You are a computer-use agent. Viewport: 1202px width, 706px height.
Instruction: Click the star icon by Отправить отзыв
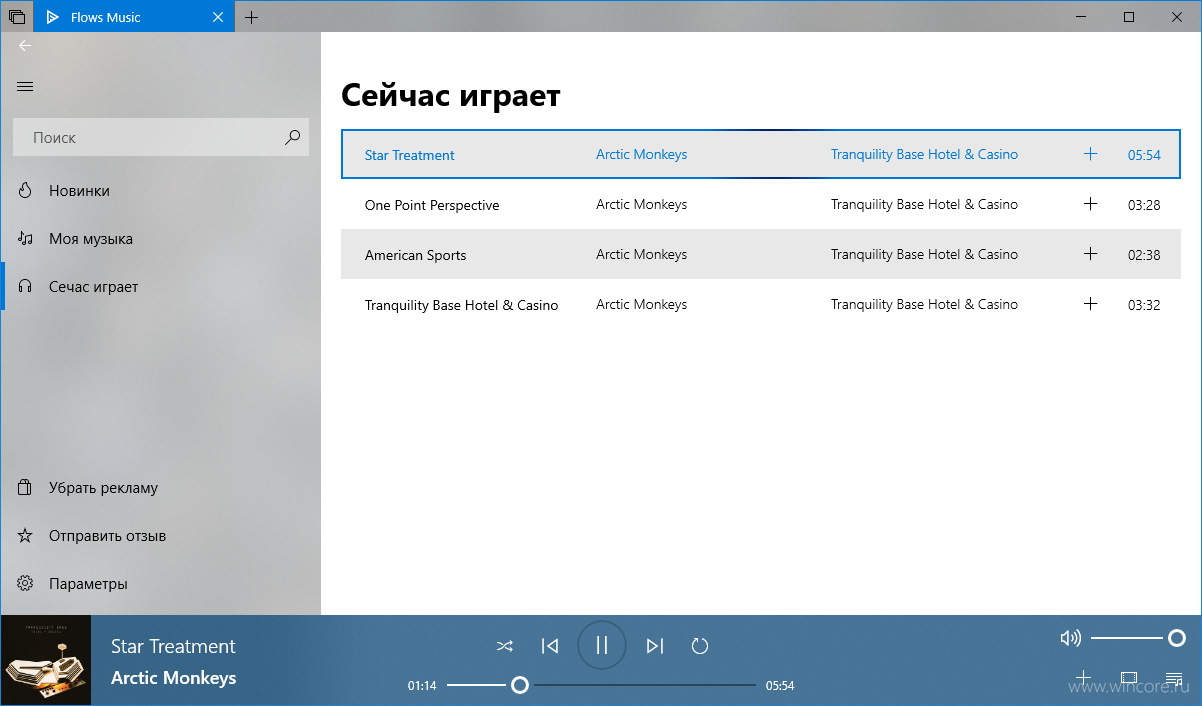26,536
